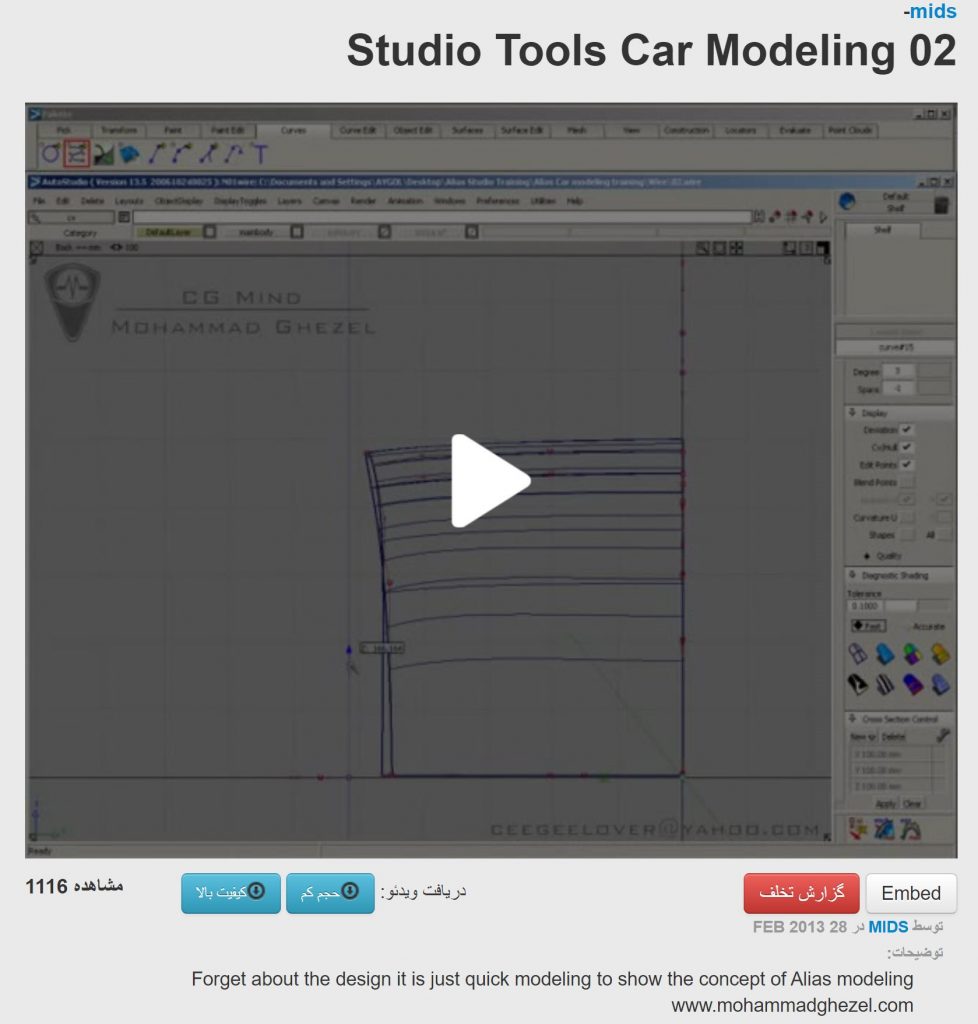Download the high-quality video via کیفیت بالا

(230, 893)
